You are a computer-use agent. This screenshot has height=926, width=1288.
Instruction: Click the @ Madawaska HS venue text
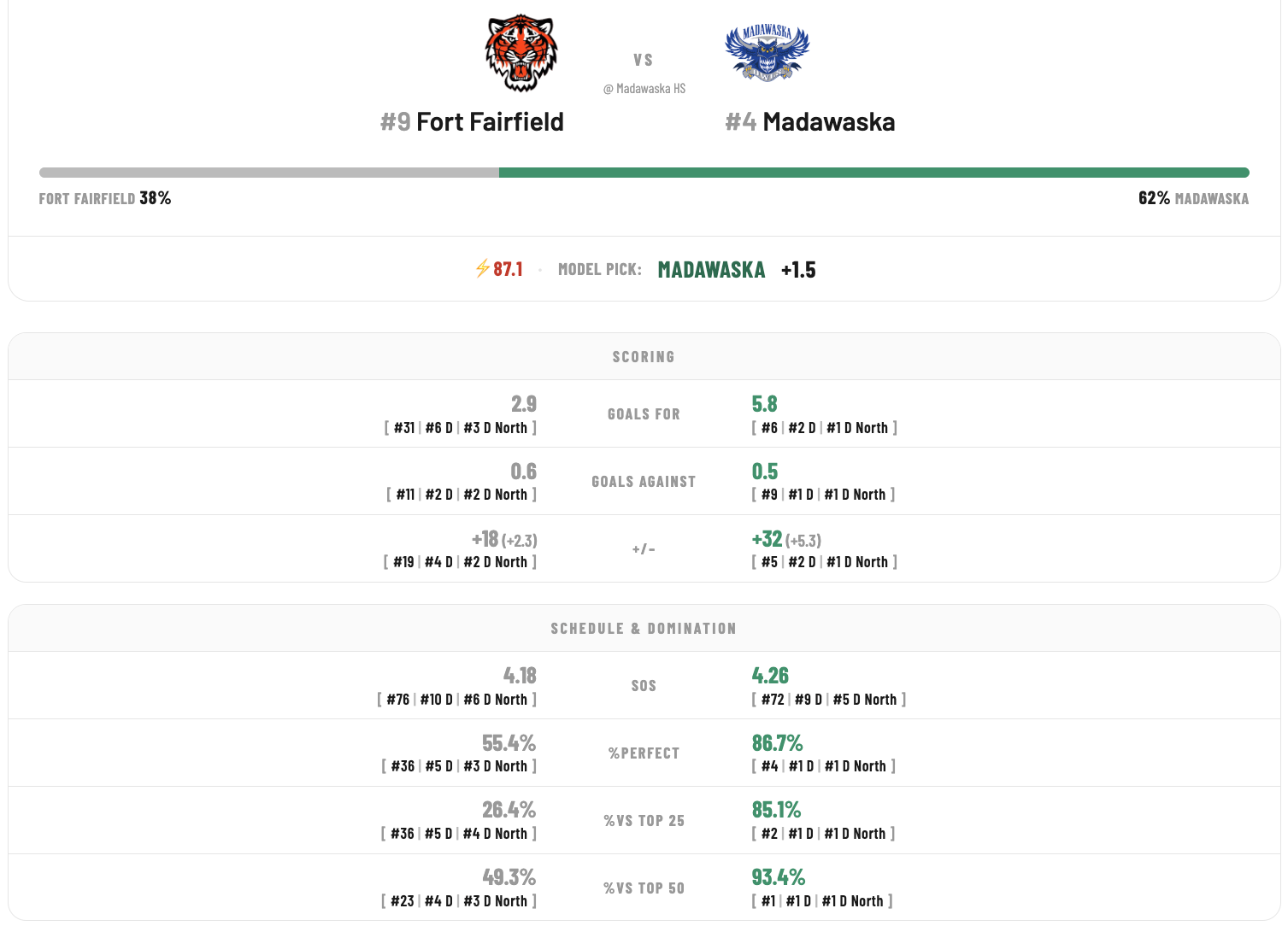coord(644,89)
